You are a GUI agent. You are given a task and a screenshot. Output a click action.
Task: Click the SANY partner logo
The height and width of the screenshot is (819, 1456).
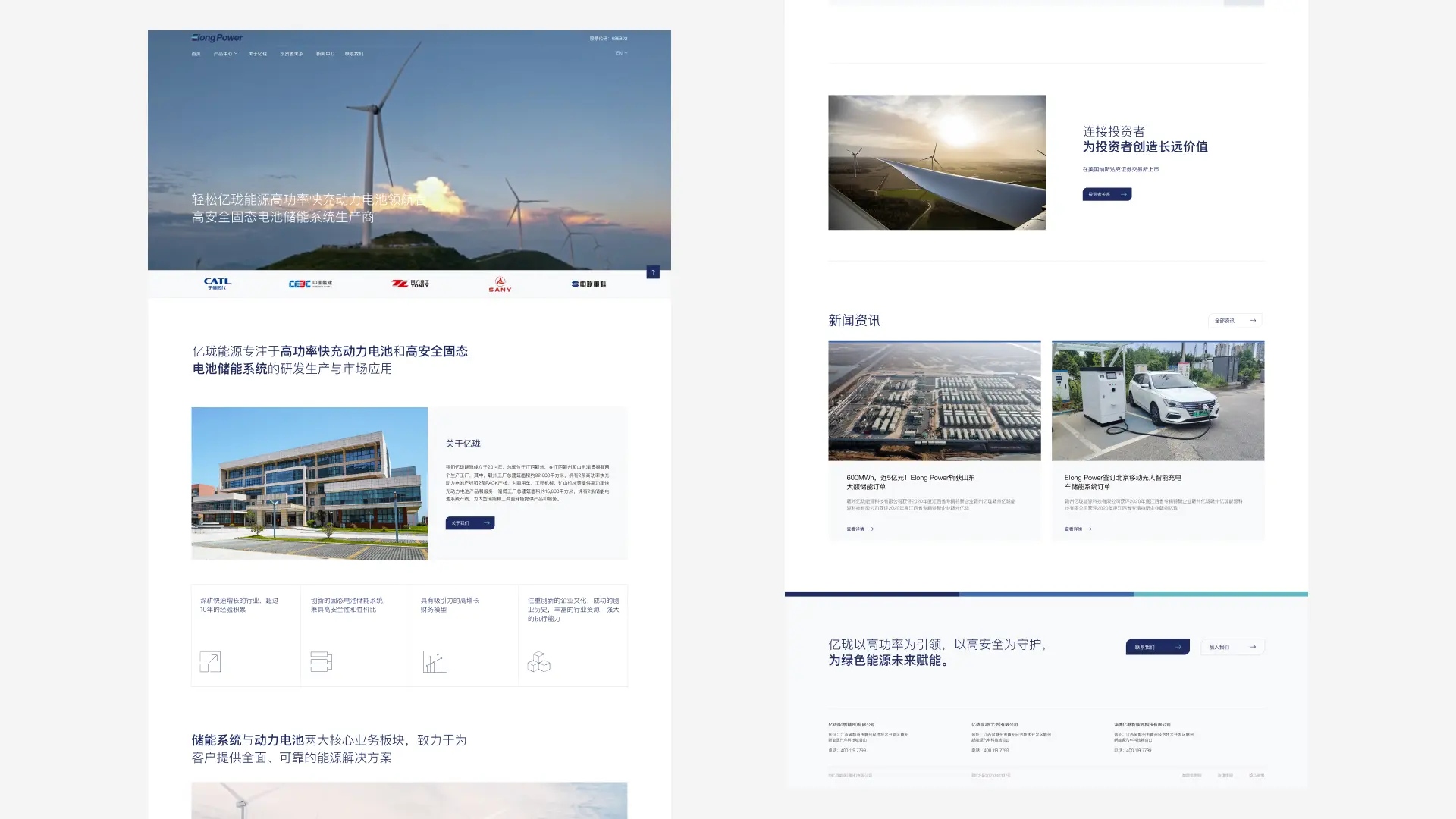(x=500, y=284)
